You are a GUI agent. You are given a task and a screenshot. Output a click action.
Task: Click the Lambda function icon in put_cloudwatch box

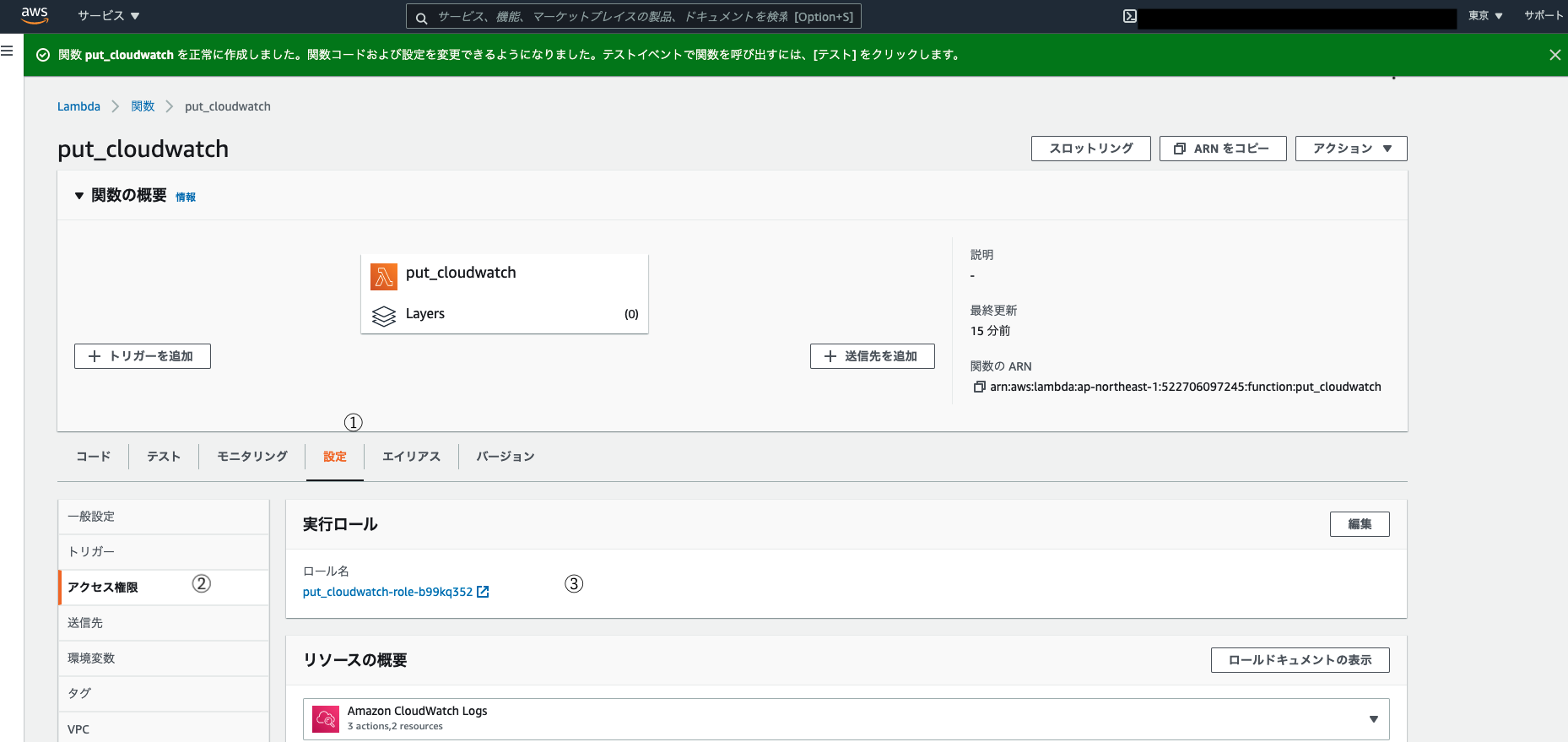[384, 276]
